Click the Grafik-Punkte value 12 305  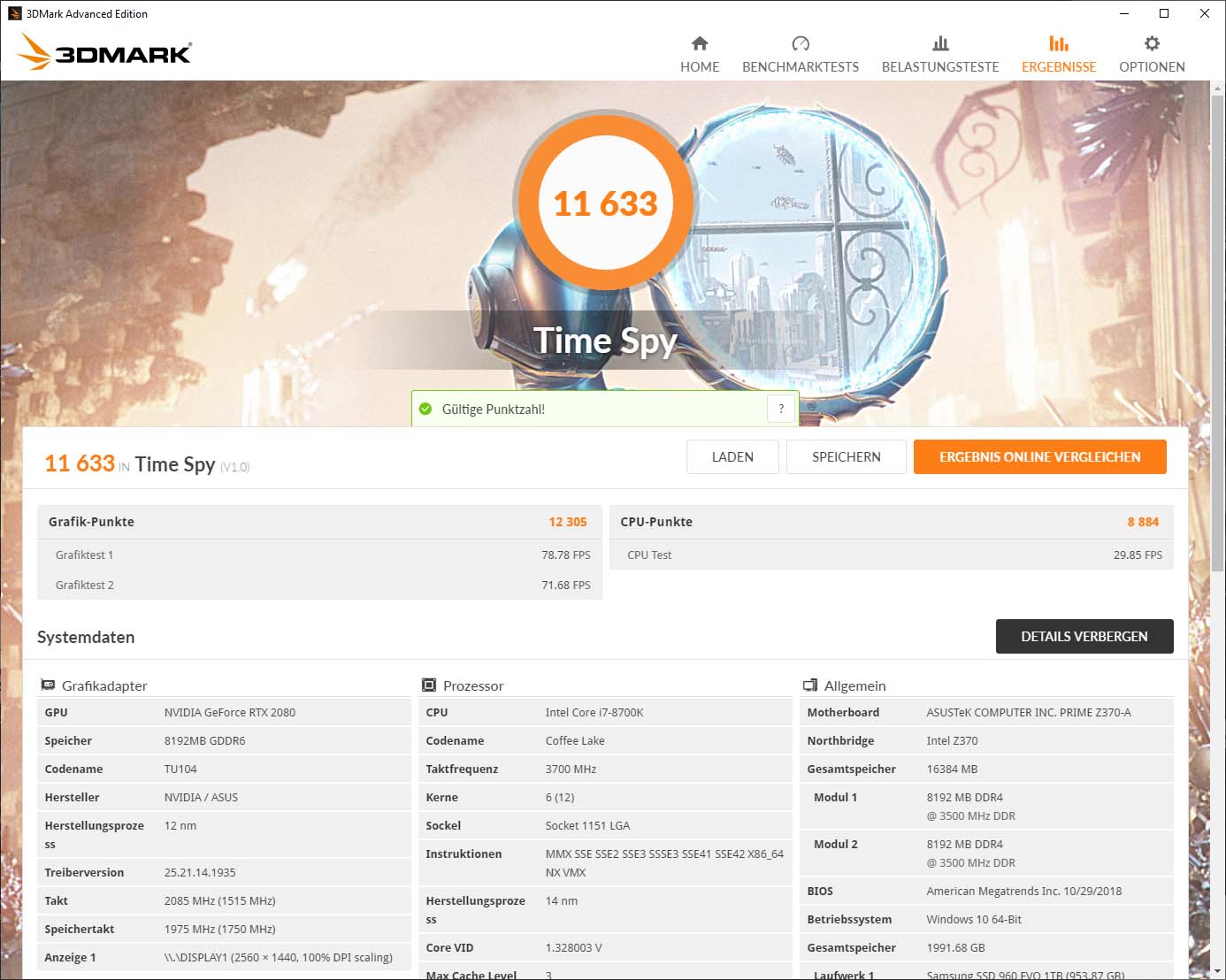pyautogui.click(x=568, y=522)
